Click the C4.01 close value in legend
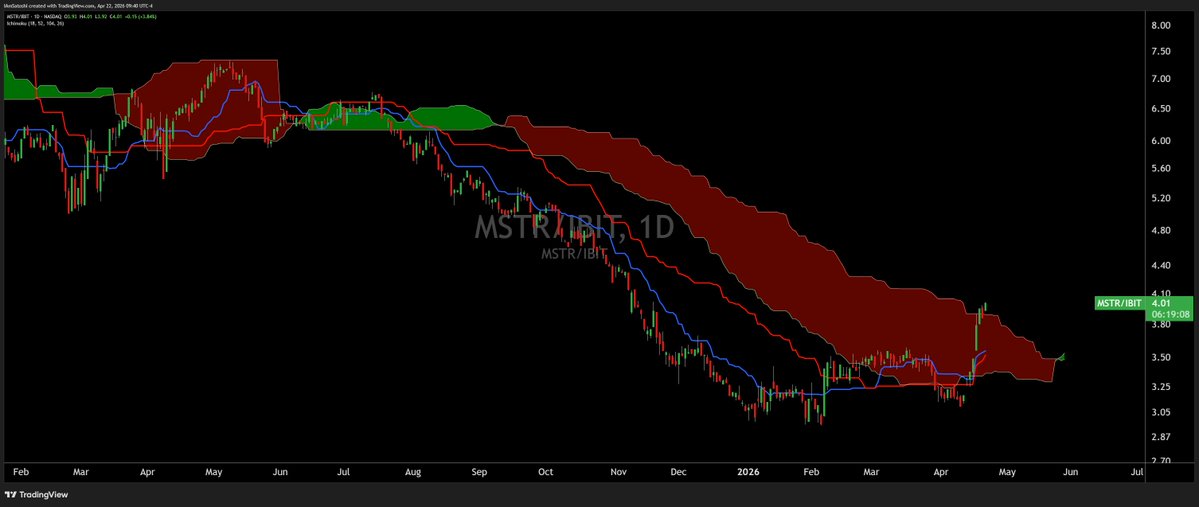This screenshot has height=507, width=1199. (x=116, y=17)
